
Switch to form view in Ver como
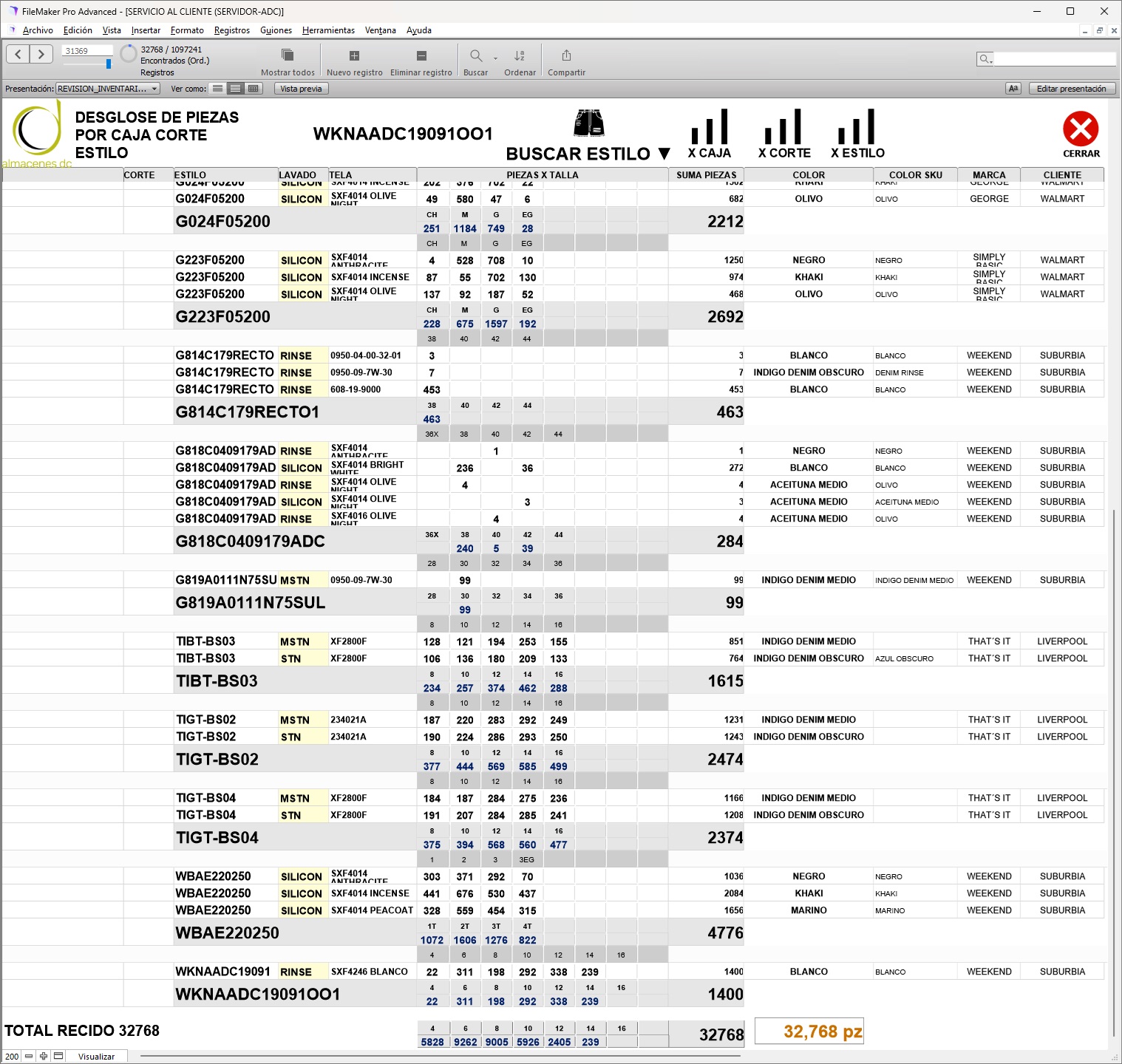(217, 88)
